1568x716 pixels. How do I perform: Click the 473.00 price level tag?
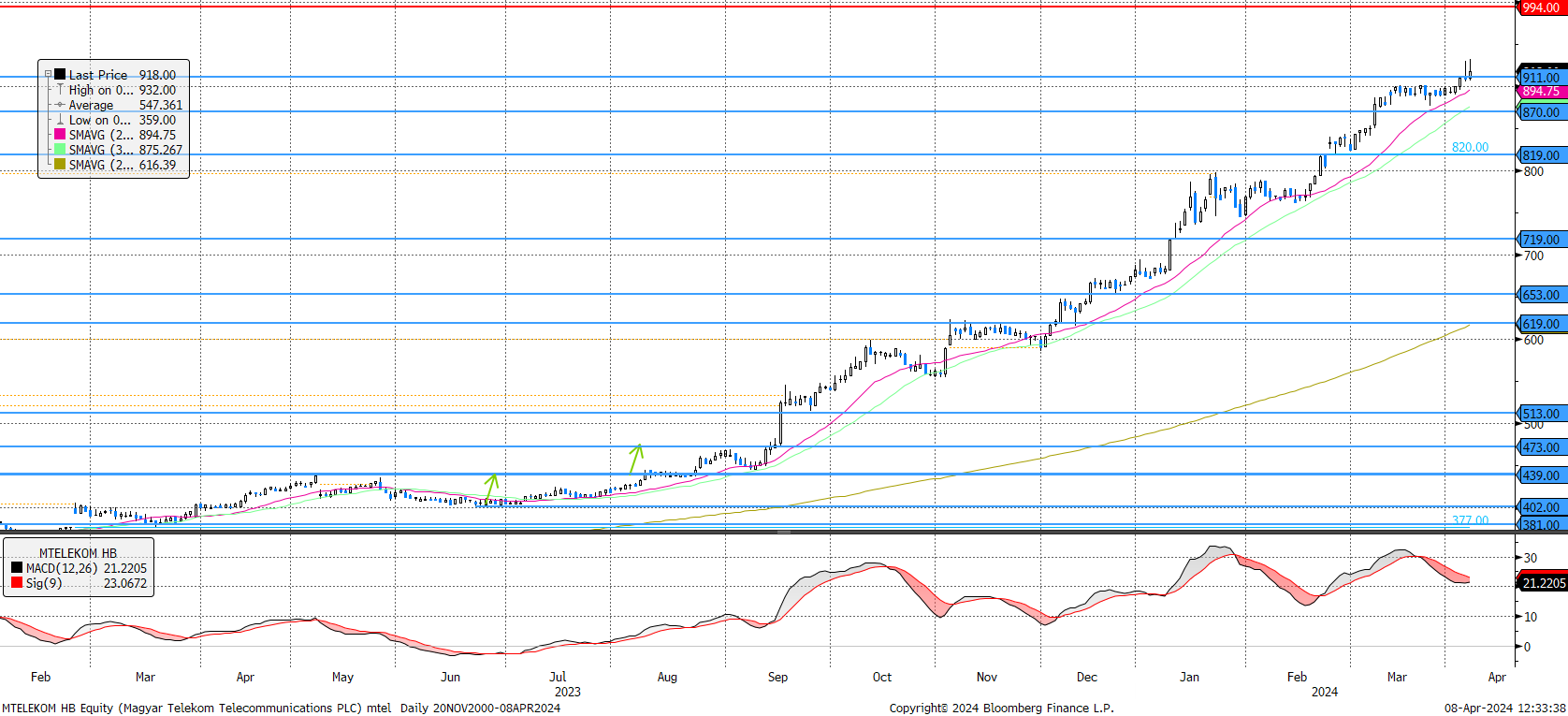pyautogui.click(x=1541, y=447)
